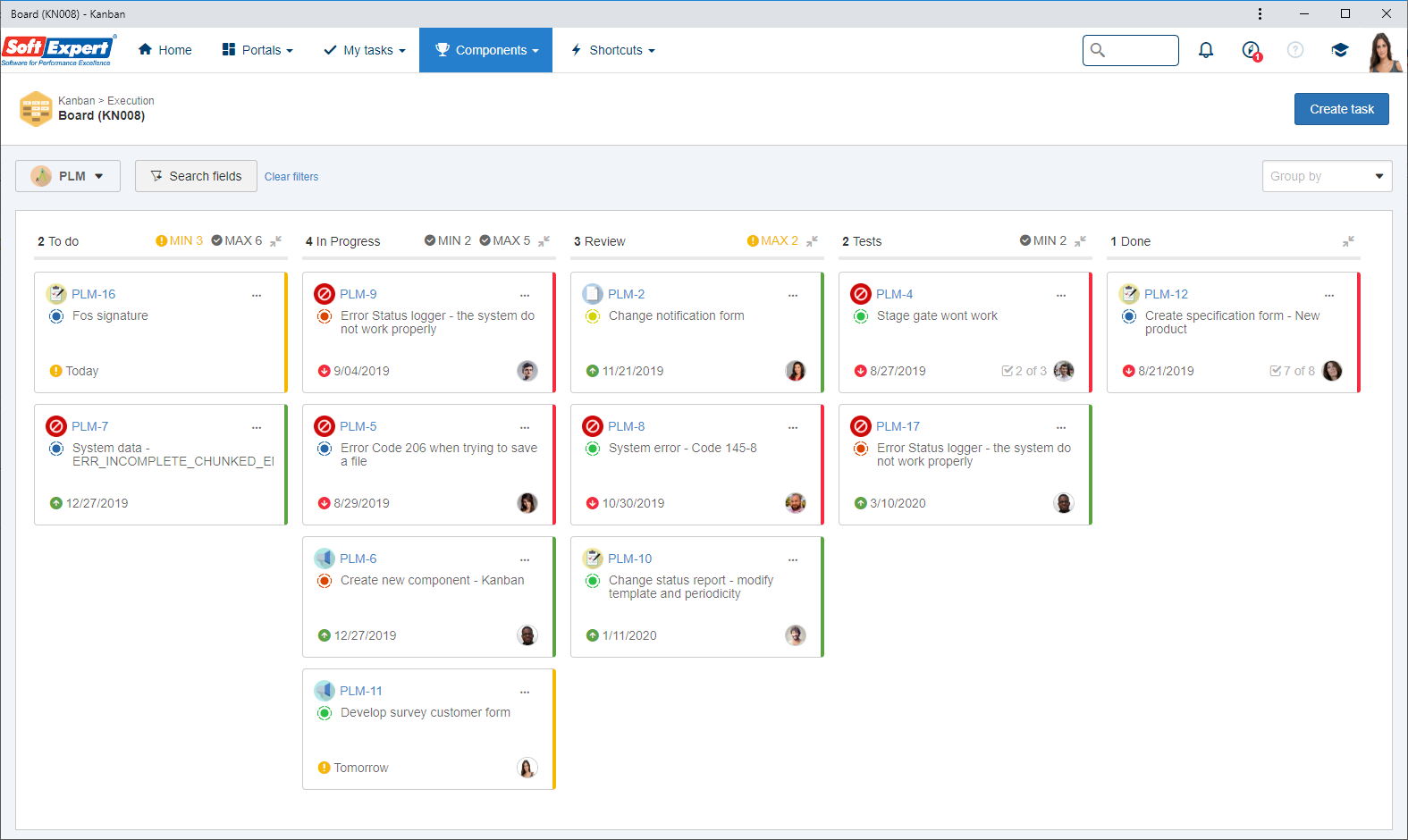Image resolution: width=1408 pixels, height=840 pixels.
Task: Open the PLM-10 task link
Action: click(629, 559)
